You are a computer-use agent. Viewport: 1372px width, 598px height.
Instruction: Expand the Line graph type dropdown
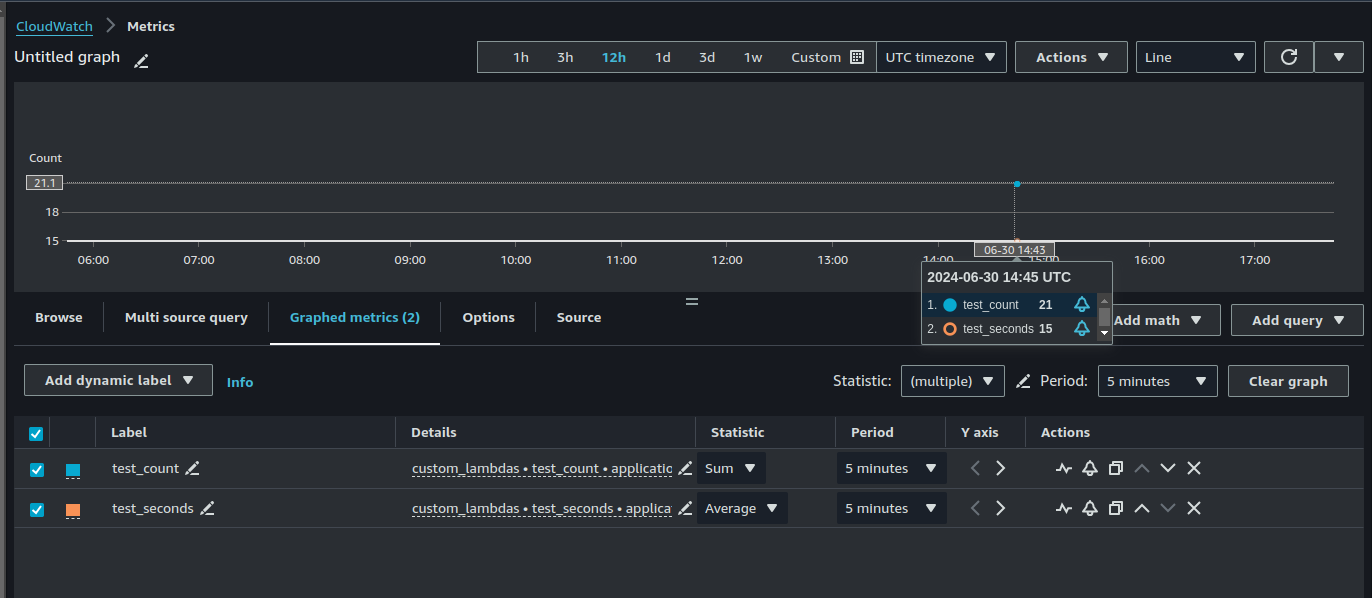(x=1195, y=57)
